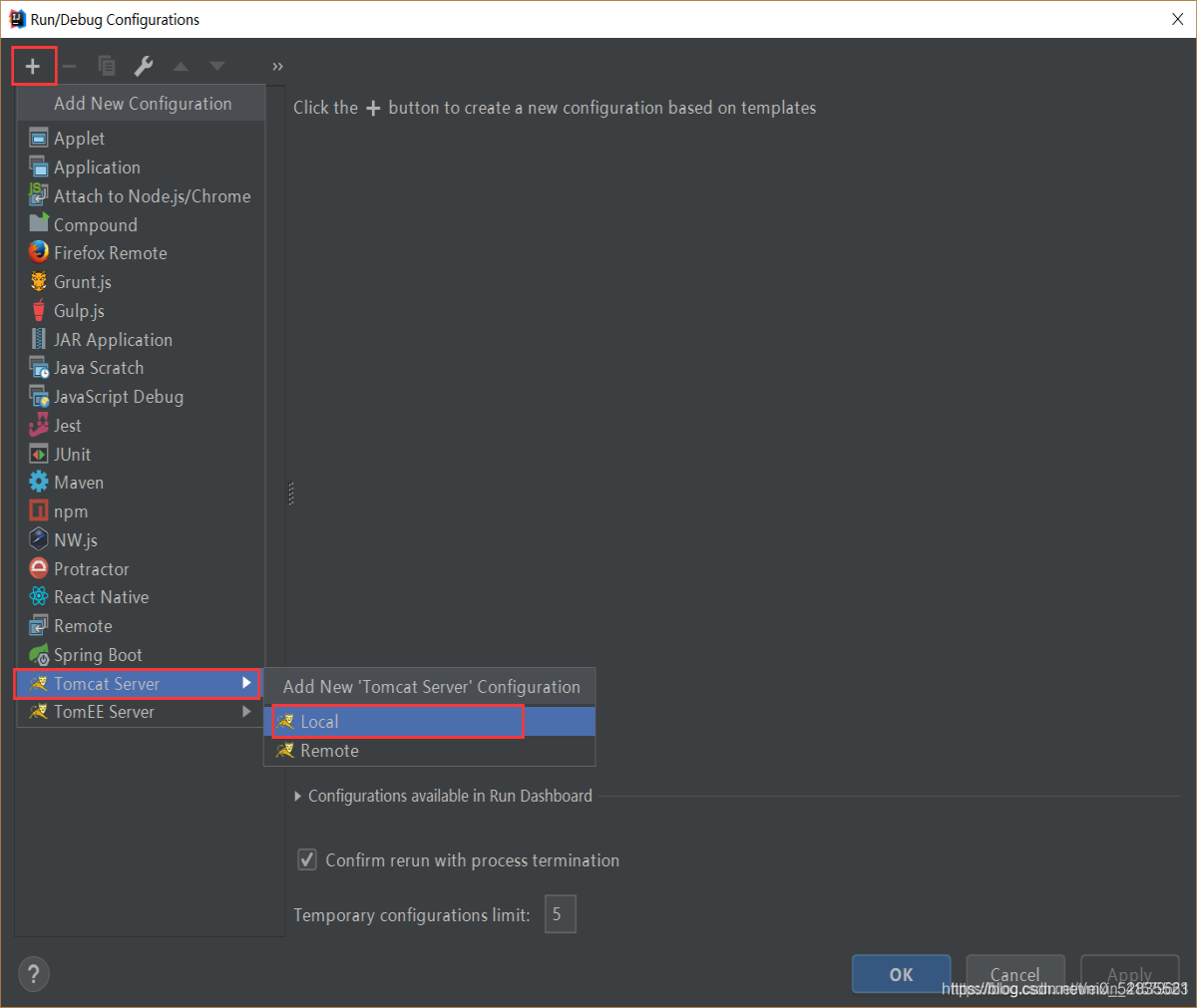Open Edit Templates wrench icon
The image size is (1197, 1008).
144,67
